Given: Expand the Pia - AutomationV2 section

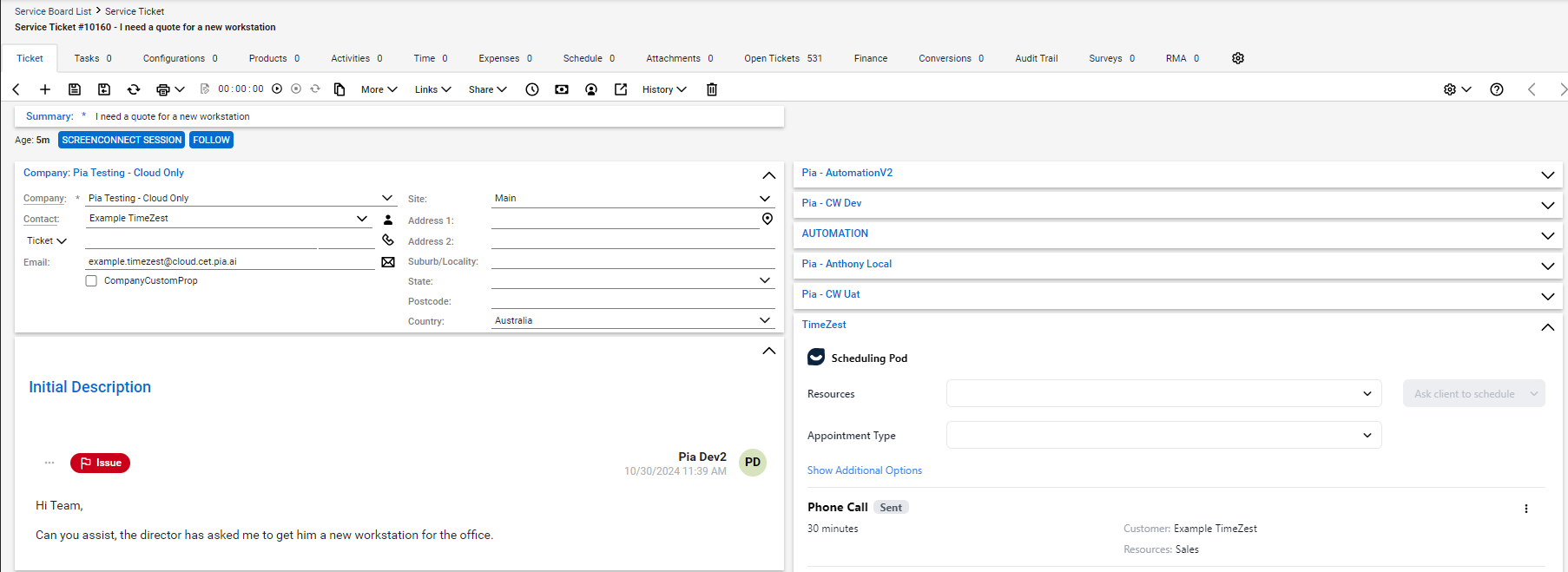Looking at the screenshot, I should (x=1548, y=174).
